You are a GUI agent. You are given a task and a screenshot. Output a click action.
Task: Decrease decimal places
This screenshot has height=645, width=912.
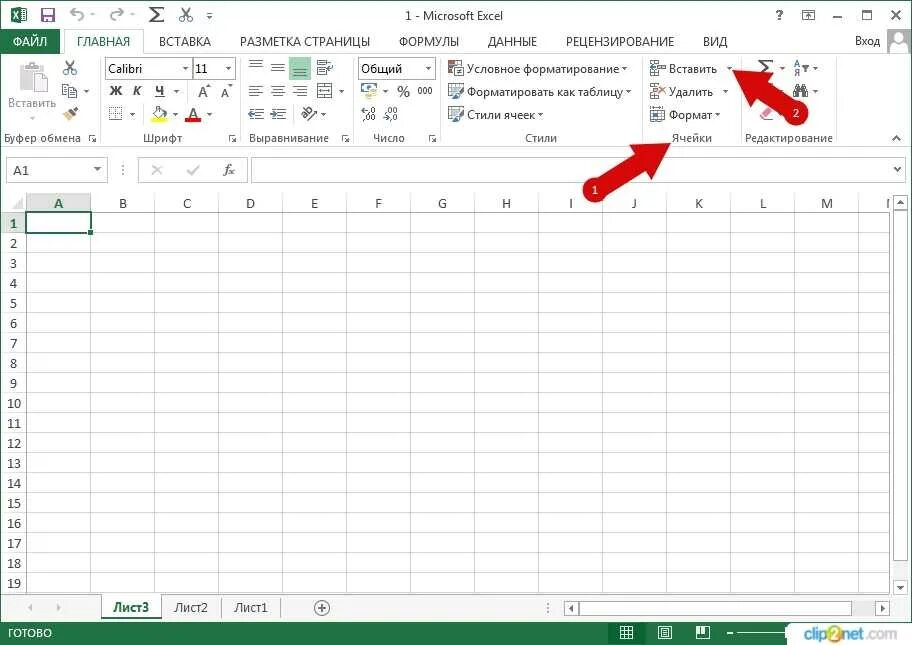[x=391, y=114]
